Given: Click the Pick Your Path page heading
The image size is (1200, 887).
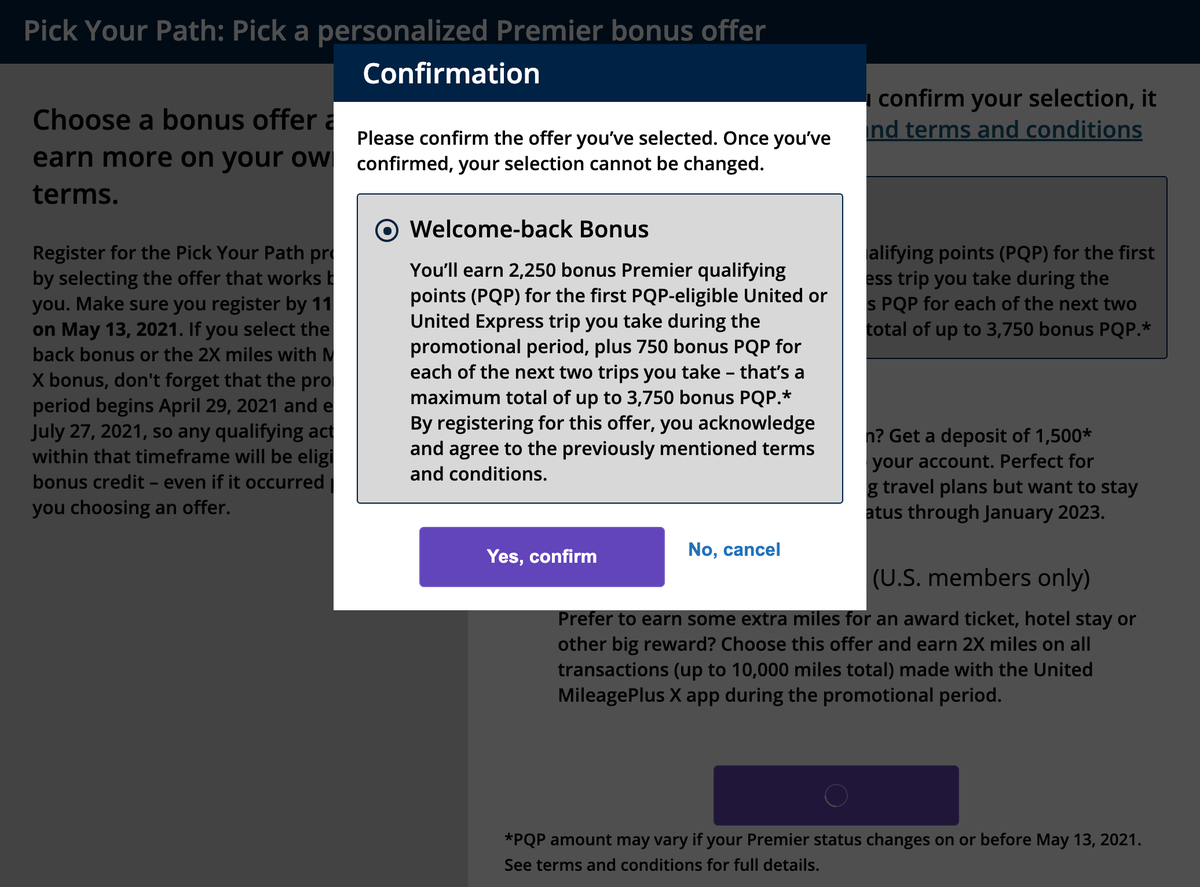Looking at the screenshot, I should click(x=394, y=30).
